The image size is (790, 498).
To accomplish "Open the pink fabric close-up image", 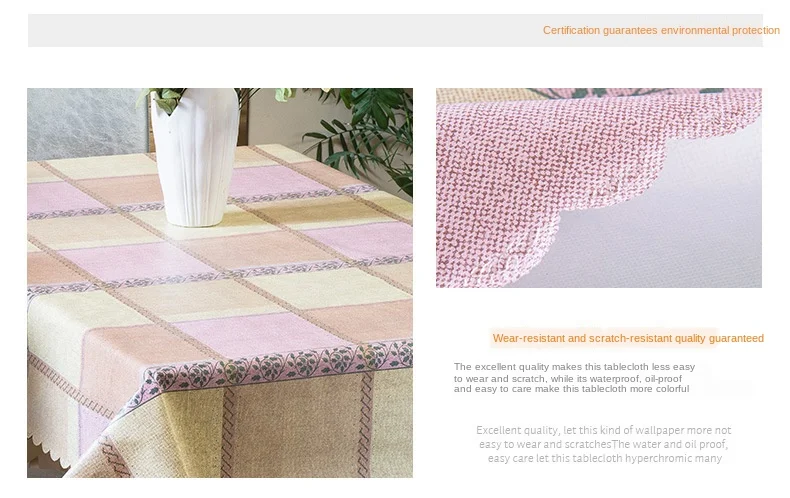I will tap(599, 188).
